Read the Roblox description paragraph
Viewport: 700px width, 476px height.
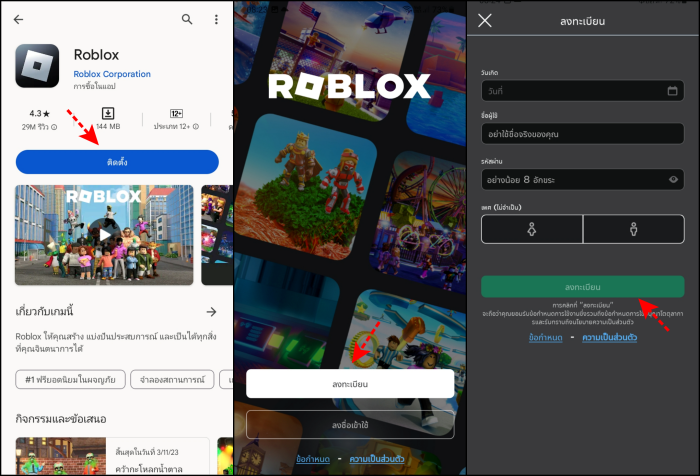tap(116, 342)
